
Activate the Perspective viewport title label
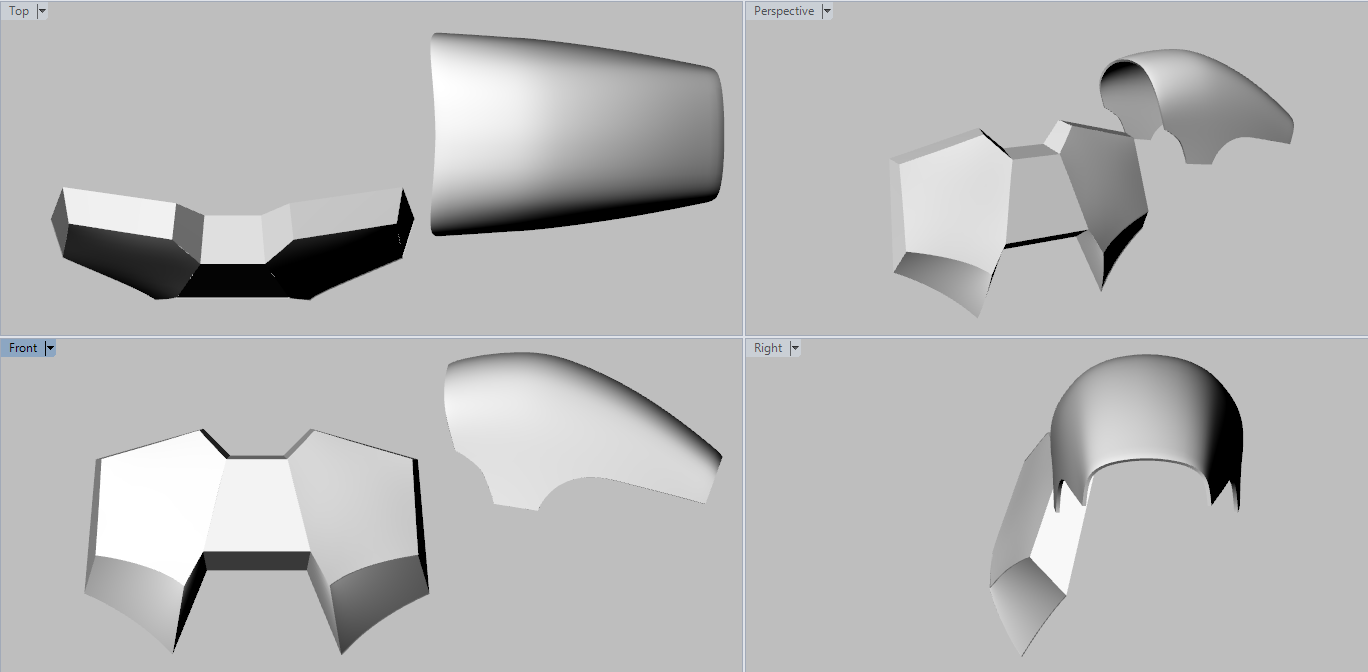point(784,11)
